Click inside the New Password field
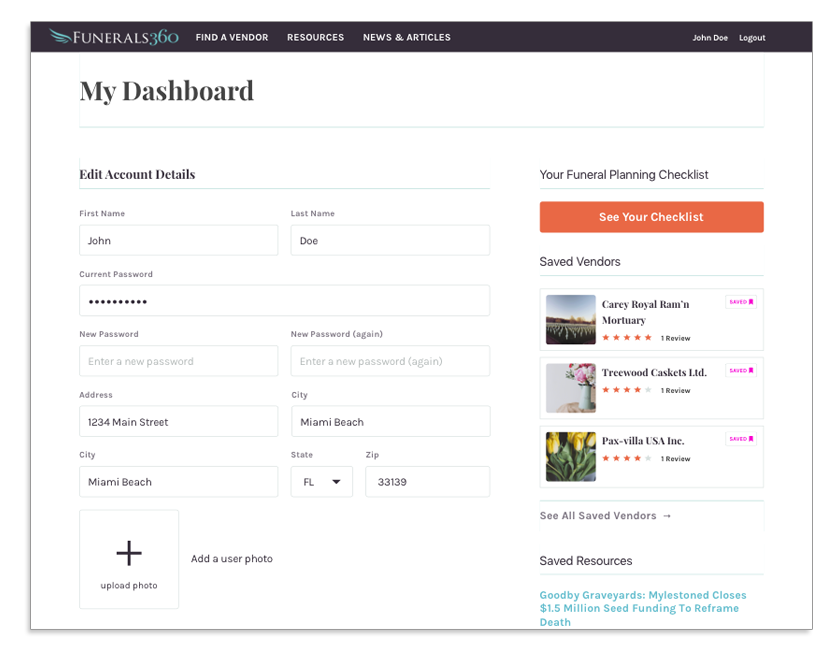The image size is (836, 649). (178, 360)
